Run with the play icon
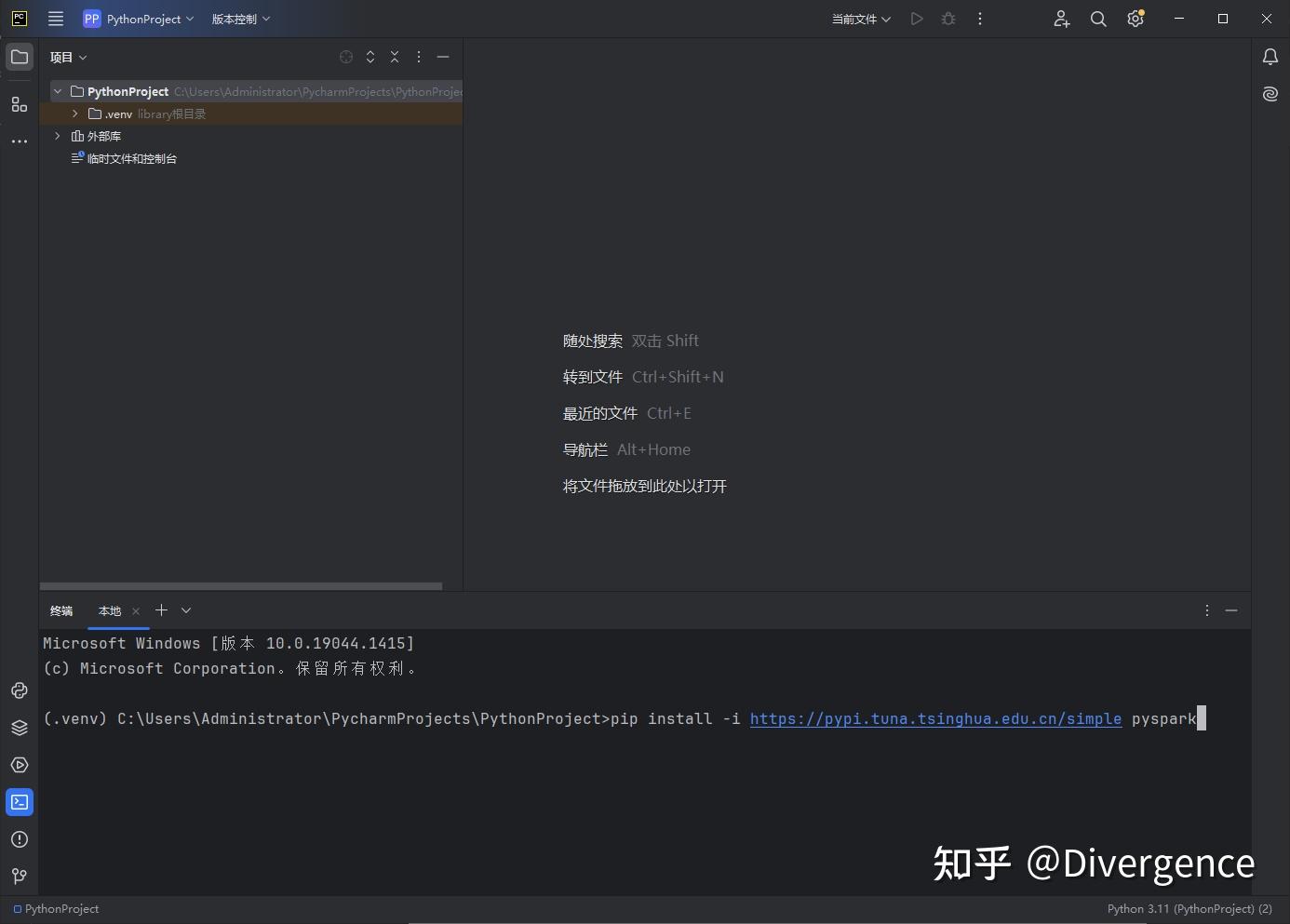 click(x=916, y=19)
